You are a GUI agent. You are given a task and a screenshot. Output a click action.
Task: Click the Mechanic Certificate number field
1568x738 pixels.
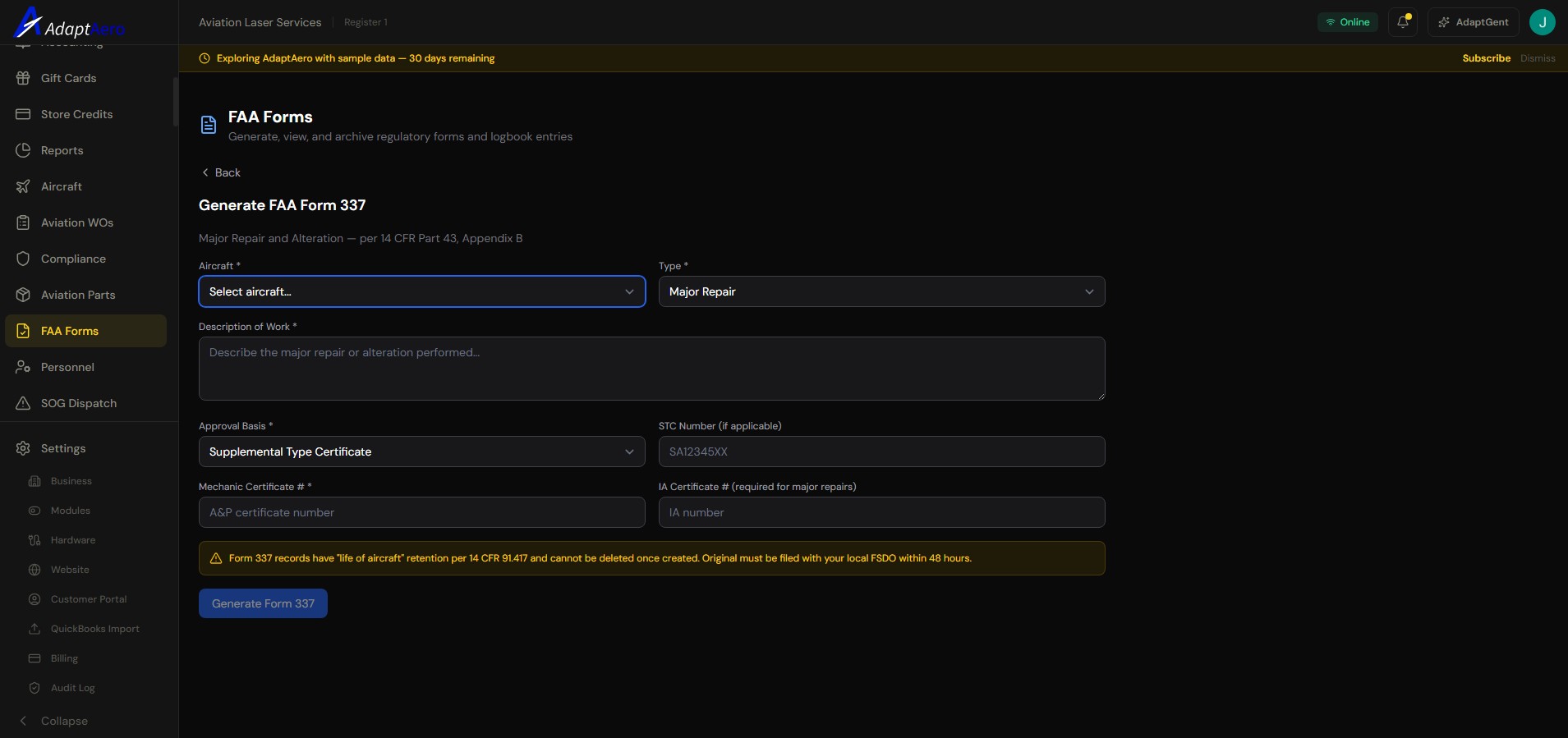coord(422,512)
